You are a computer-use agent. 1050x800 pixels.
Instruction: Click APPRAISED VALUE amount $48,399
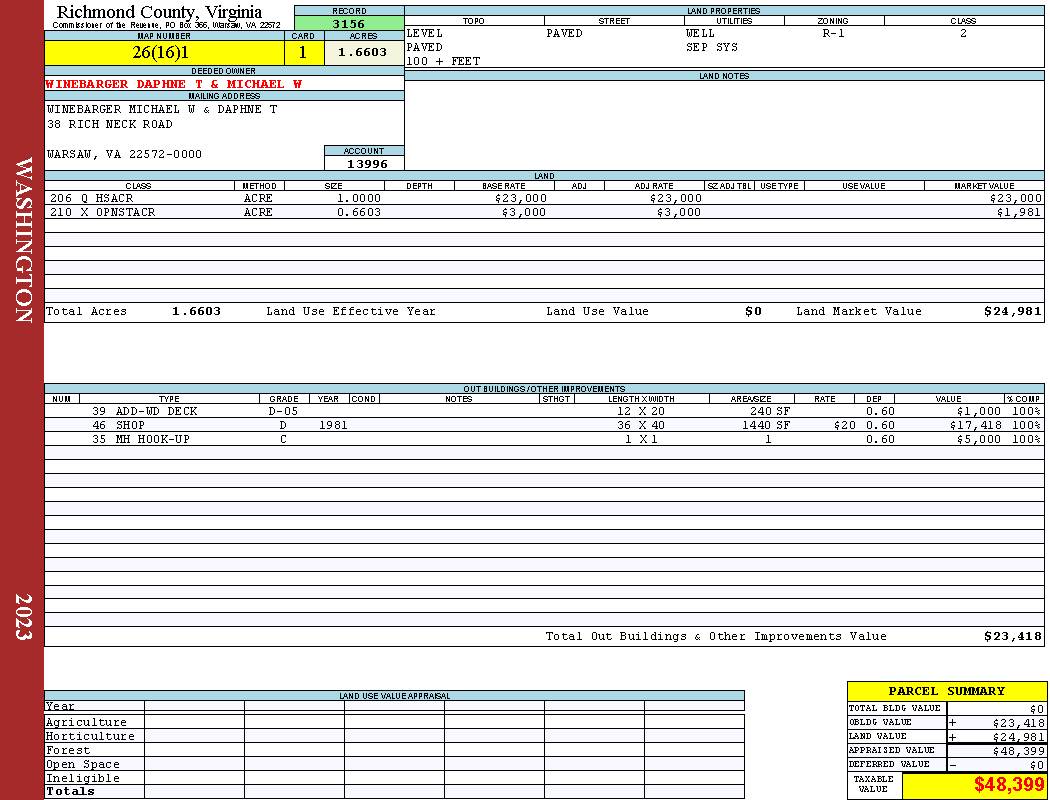1019,752
